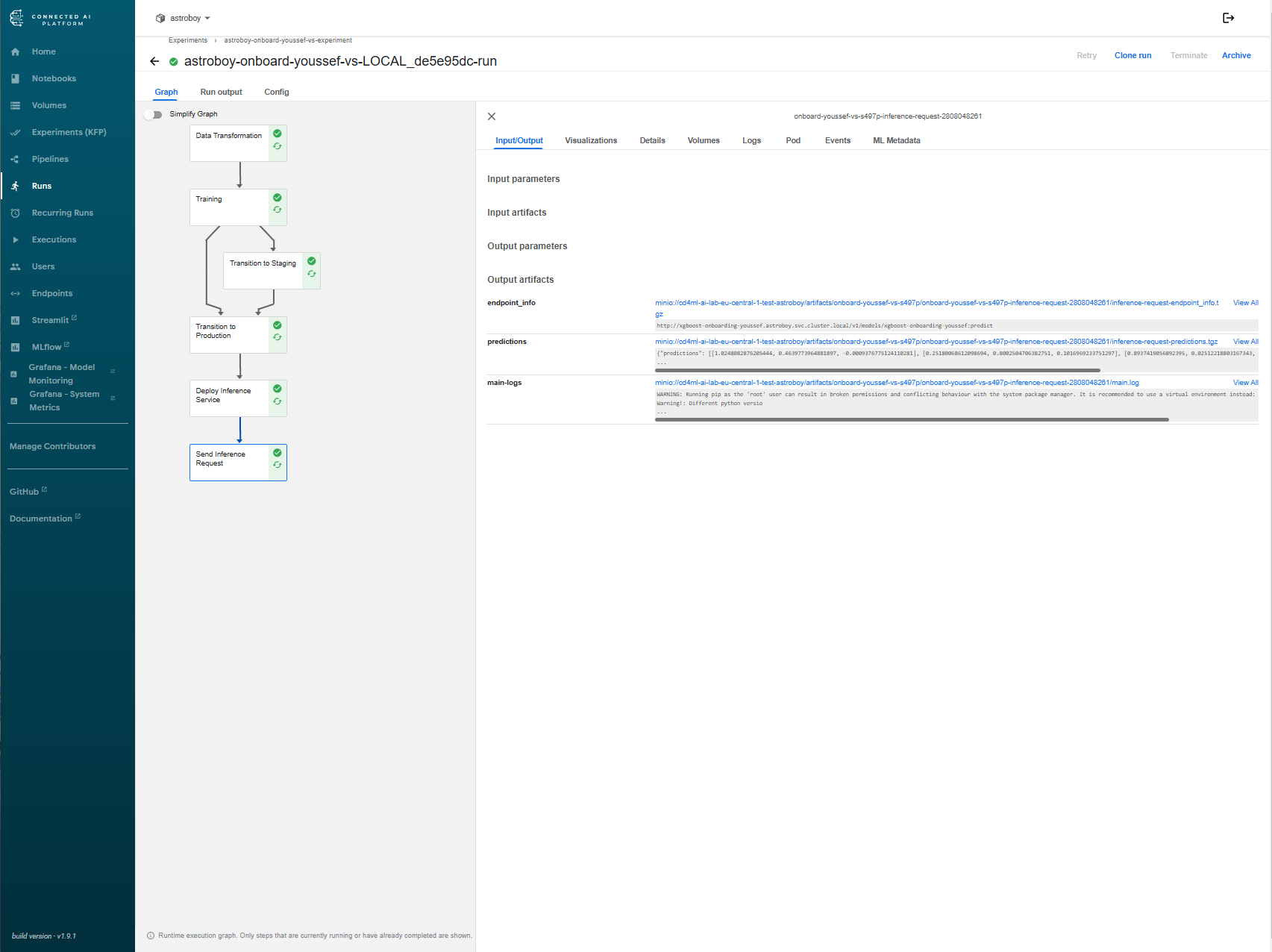Close the step details side panel
The width and height of the screenshot is (1272, 952).
(492, 116)
